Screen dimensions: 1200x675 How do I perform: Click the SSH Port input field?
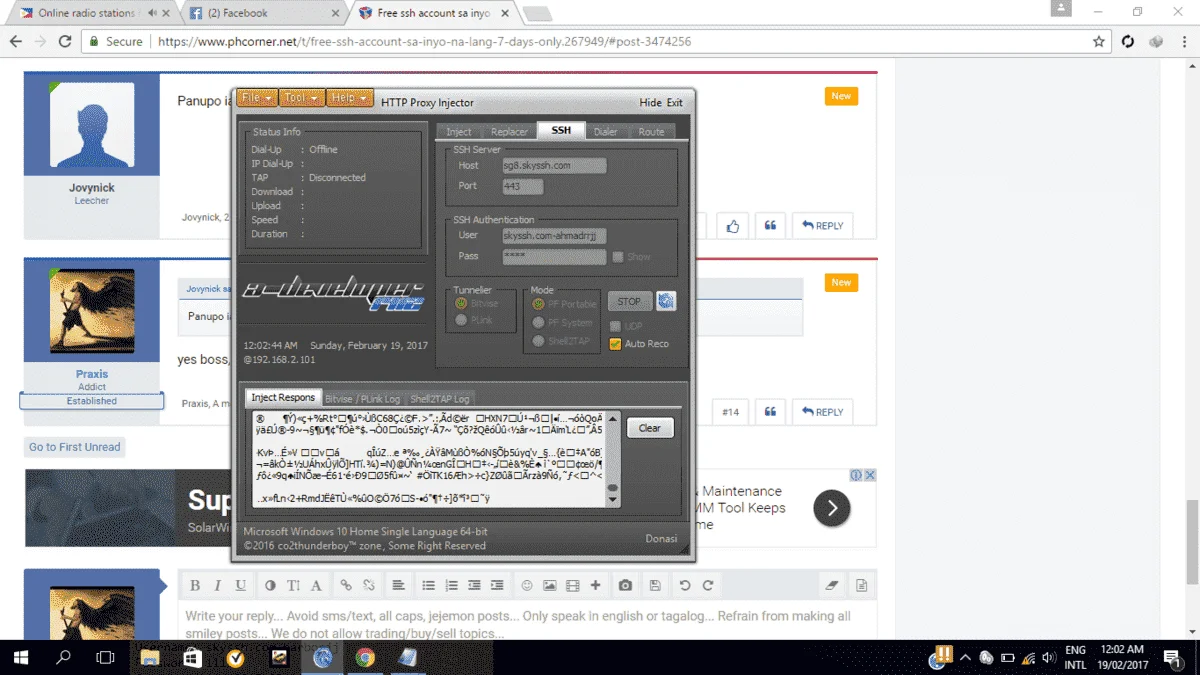(x=522, y=187)
